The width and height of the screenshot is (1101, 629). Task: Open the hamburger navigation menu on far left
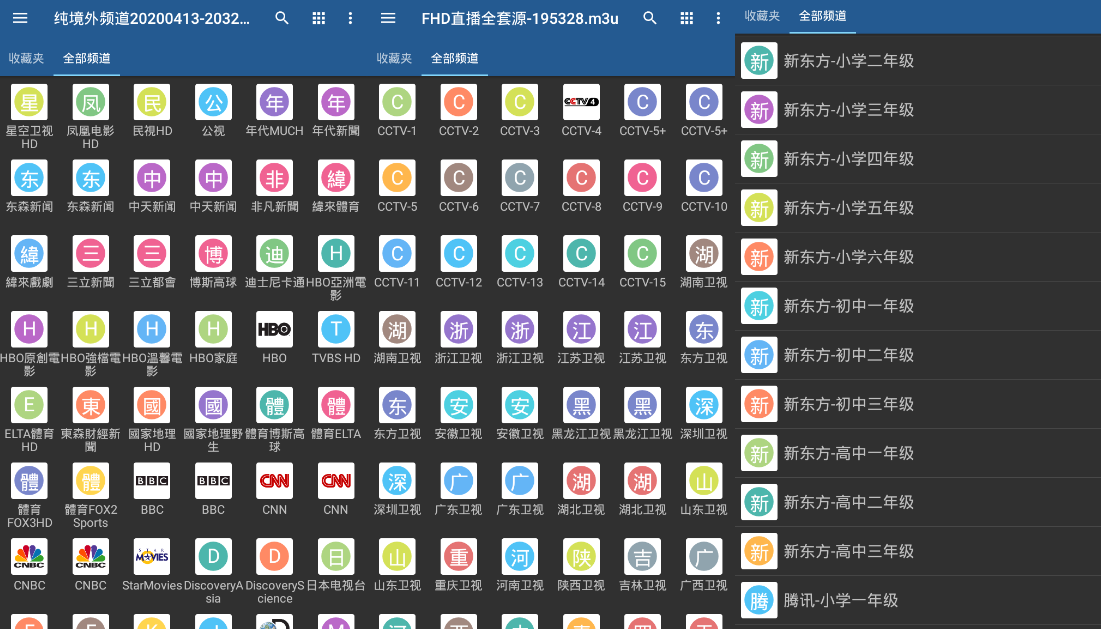[19, 18]
